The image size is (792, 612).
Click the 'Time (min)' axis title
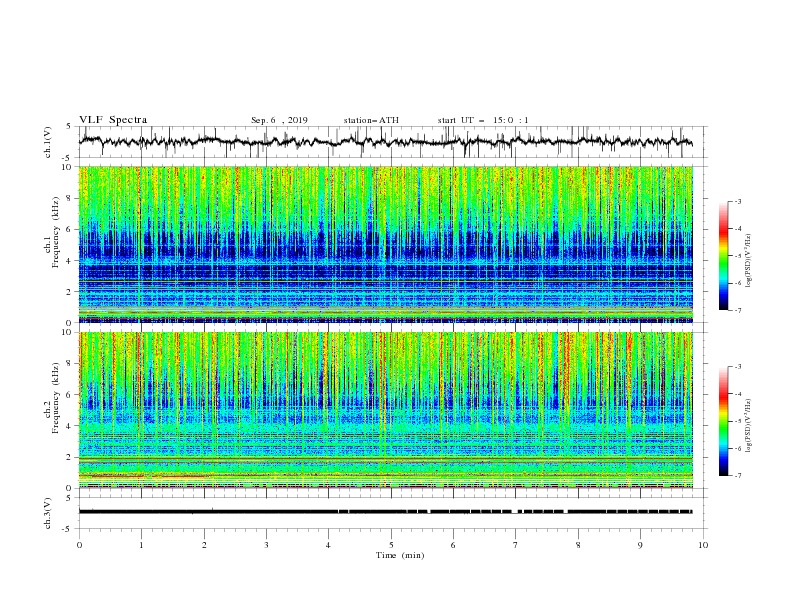(x=400, y=555)
